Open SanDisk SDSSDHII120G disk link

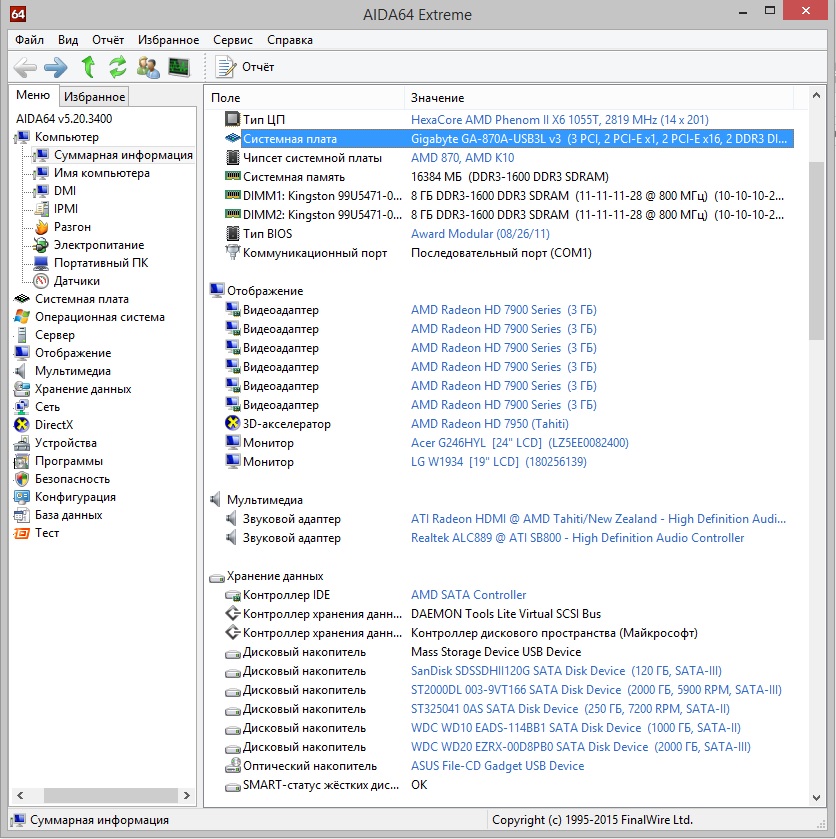point(566,671)
